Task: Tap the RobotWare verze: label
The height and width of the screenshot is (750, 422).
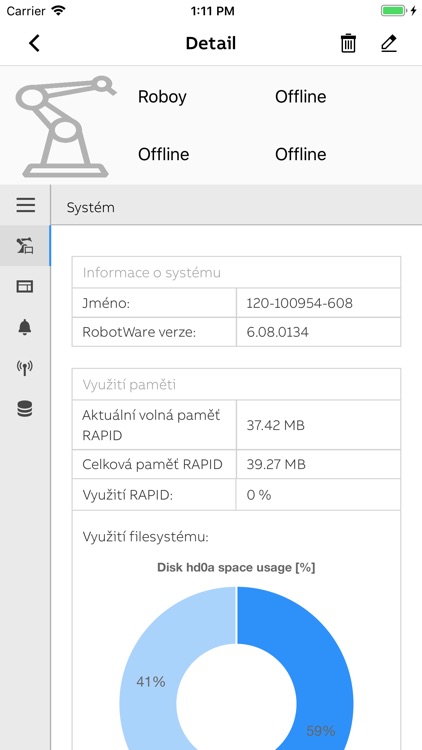Action: [x=139, y=332]
